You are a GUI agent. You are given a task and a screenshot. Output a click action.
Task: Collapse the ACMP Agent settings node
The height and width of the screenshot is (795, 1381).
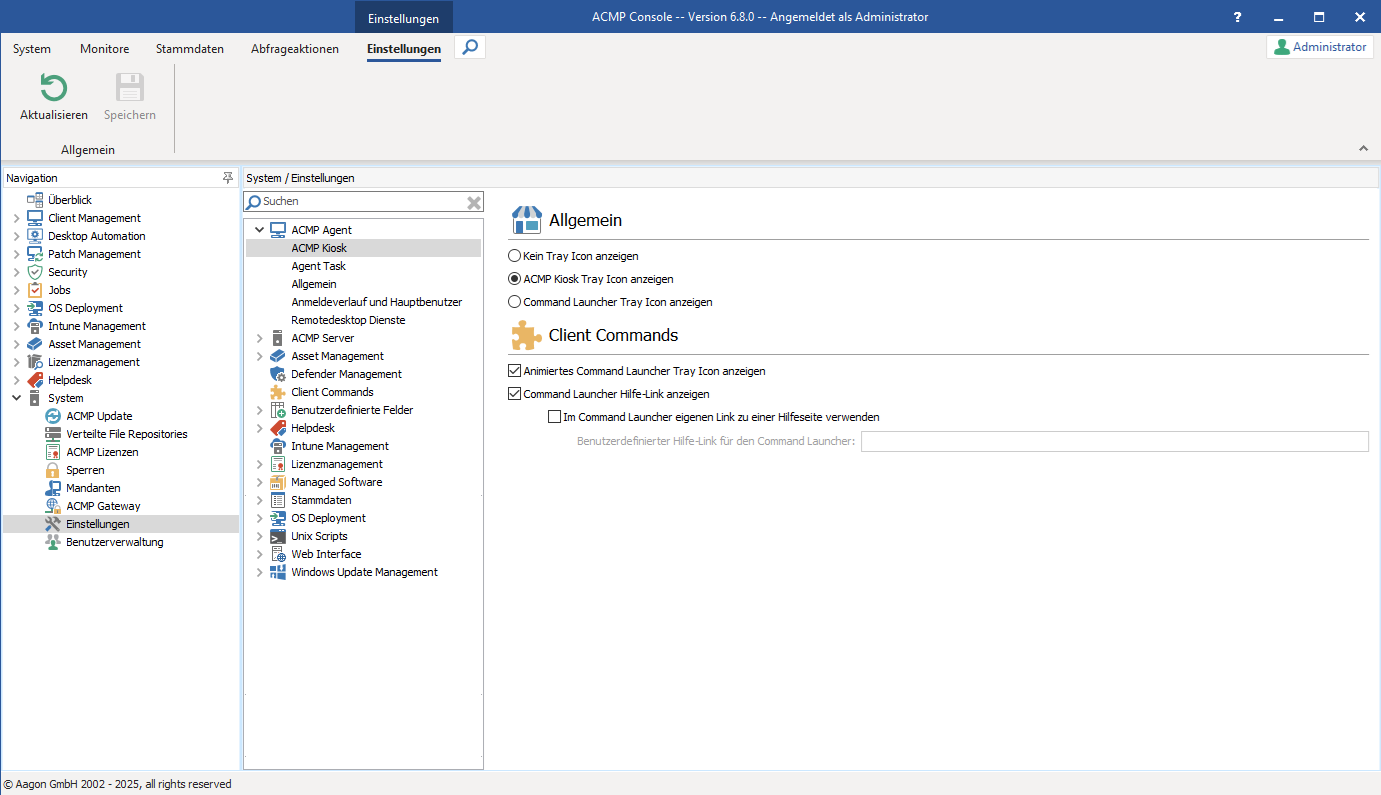click(260, 230)
